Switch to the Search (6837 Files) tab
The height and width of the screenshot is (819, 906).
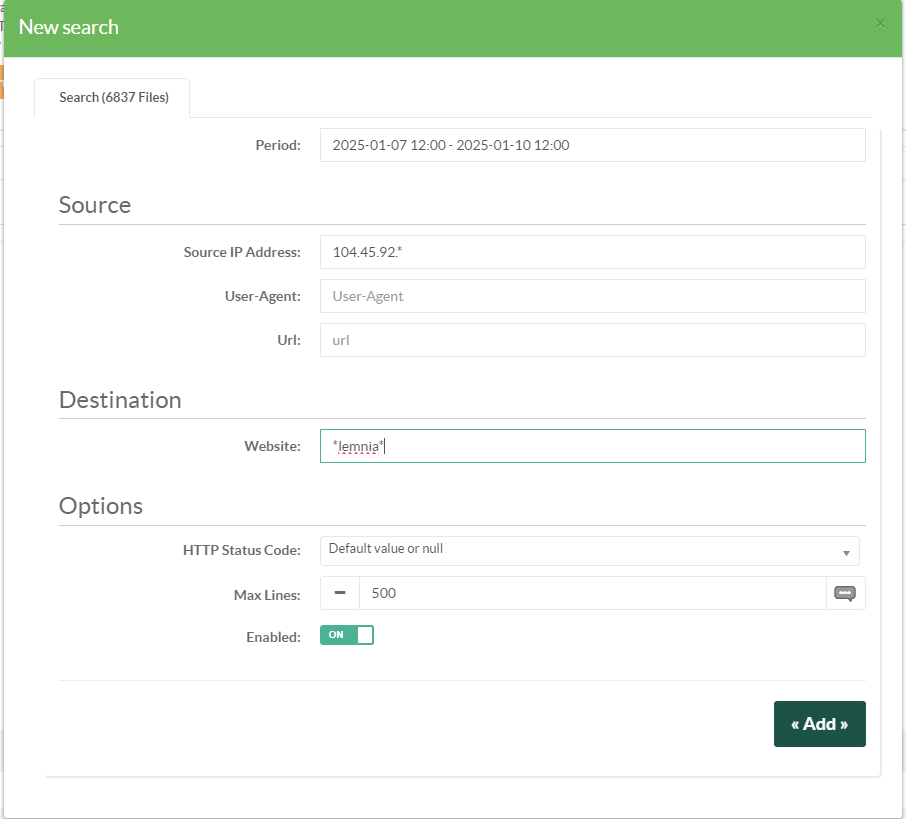point(113,98)
